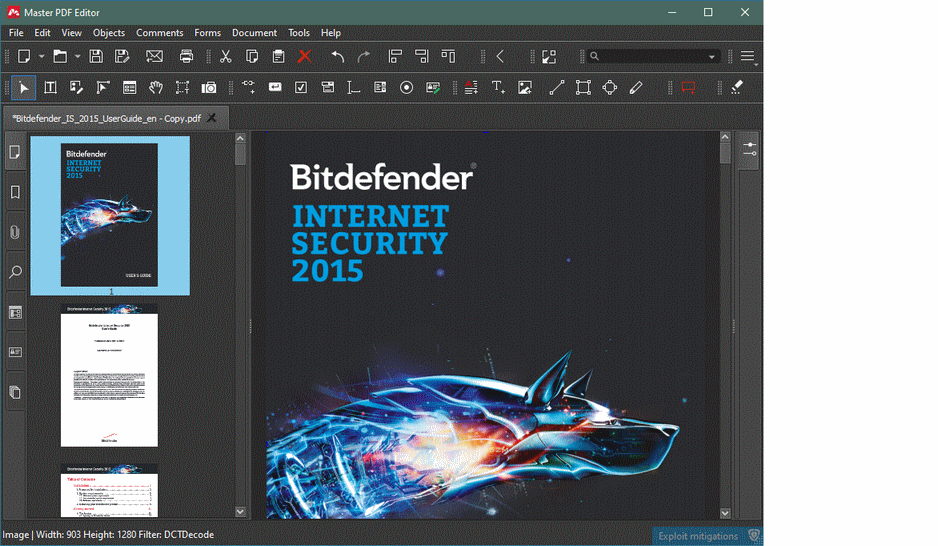Click the red Delete X icon
938x546 pixels.
[304, 56]
